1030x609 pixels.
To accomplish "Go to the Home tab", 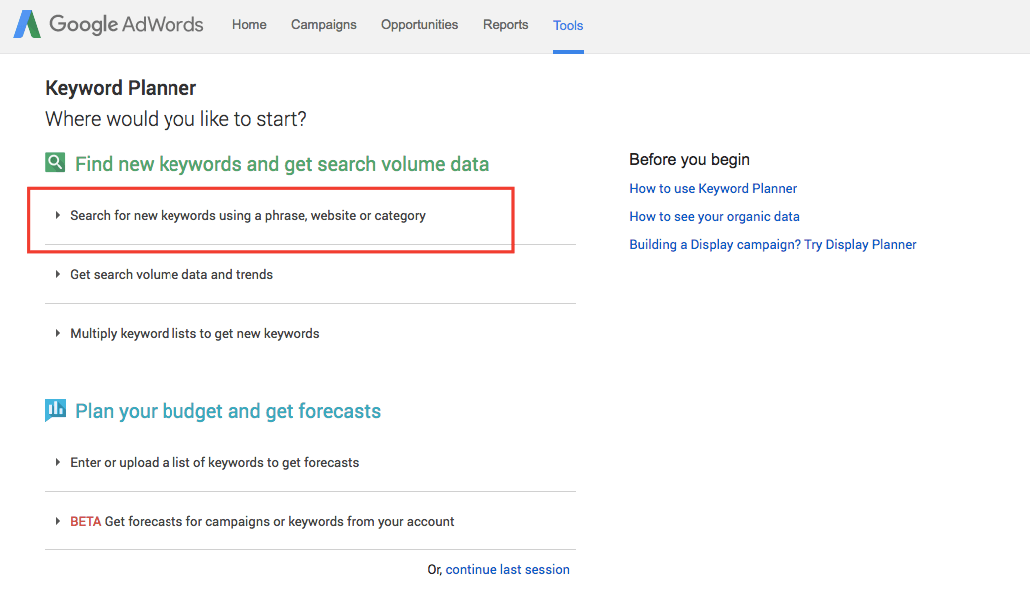I will 249,25.
